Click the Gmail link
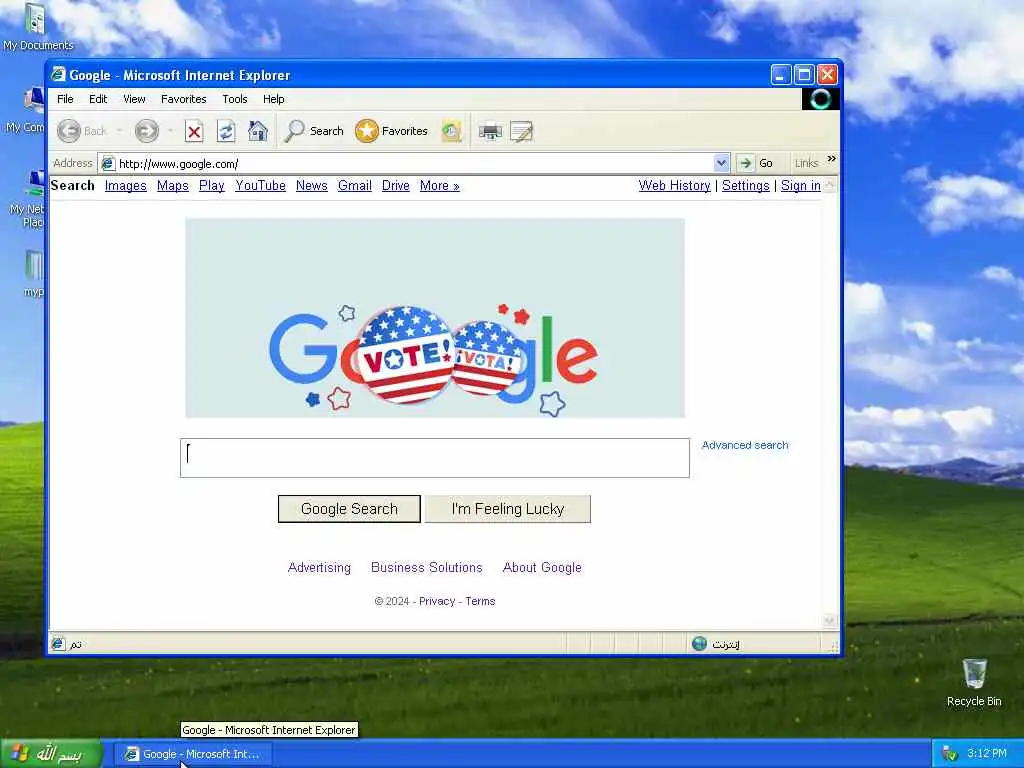This screenshot has width=1024, height=768. 355,185
